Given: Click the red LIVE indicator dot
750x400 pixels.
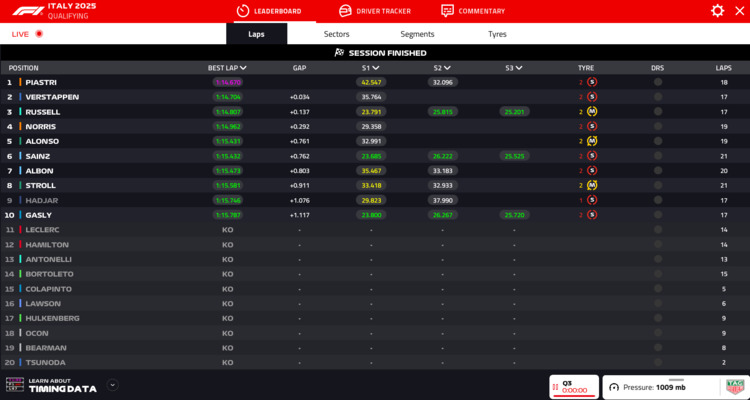Looking at the screenshot, I should click(x=39, y=34).
